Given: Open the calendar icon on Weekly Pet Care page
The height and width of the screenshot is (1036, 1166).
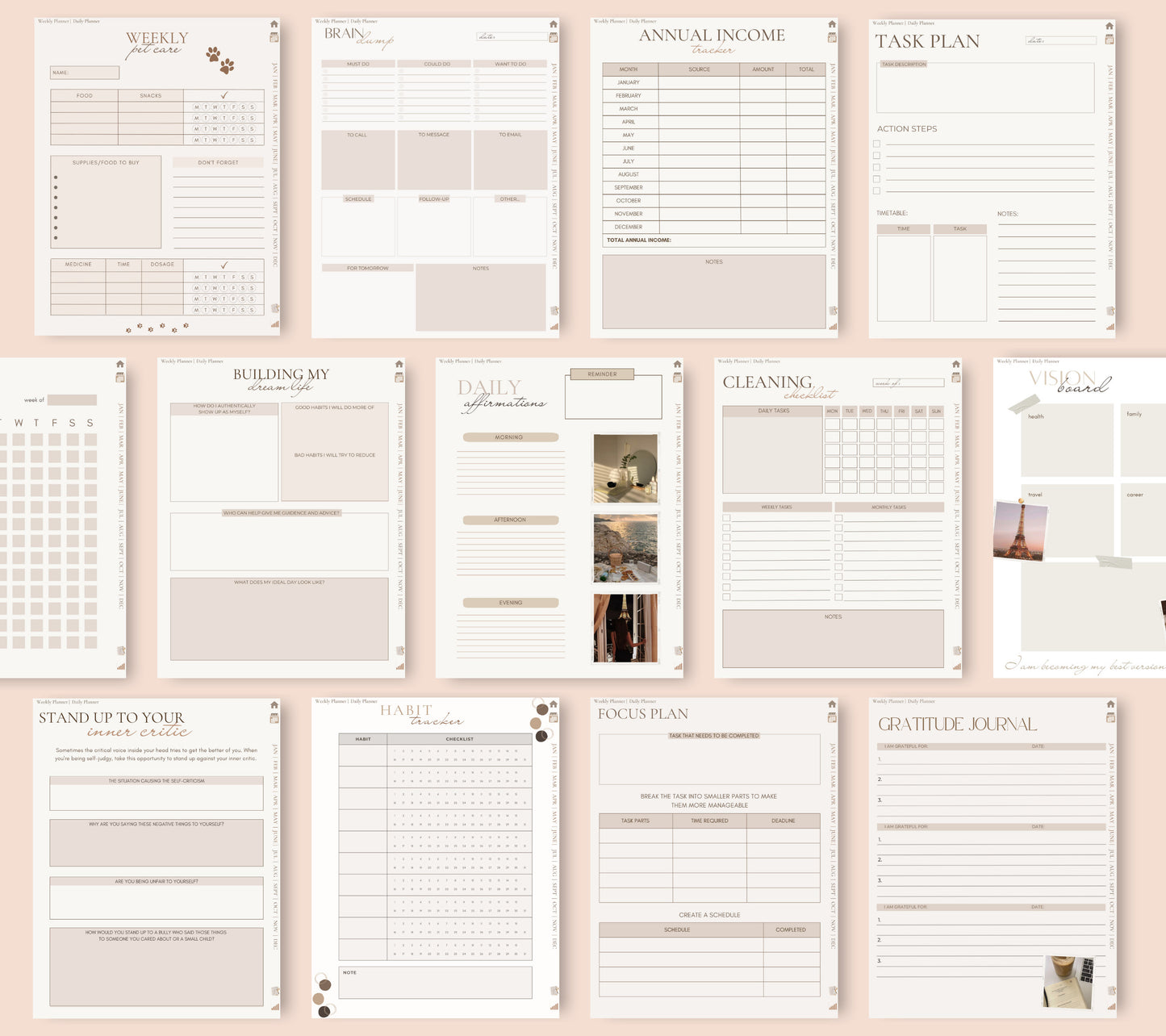Looking at the screenshot, I should pyautogui.click(x=274, y=37).
